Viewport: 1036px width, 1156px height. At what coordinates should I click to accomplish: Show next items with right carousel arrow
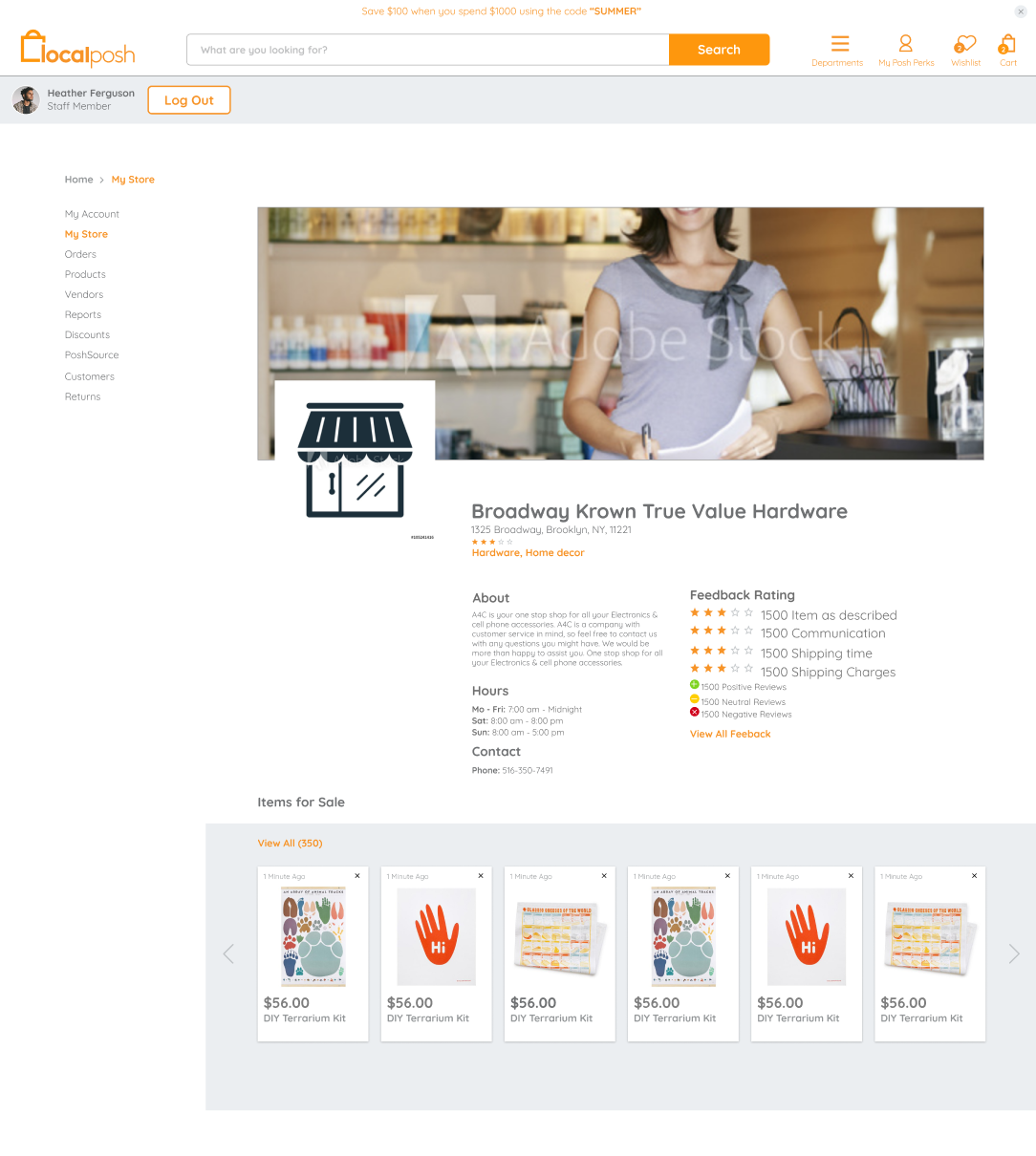point(1014,953)
